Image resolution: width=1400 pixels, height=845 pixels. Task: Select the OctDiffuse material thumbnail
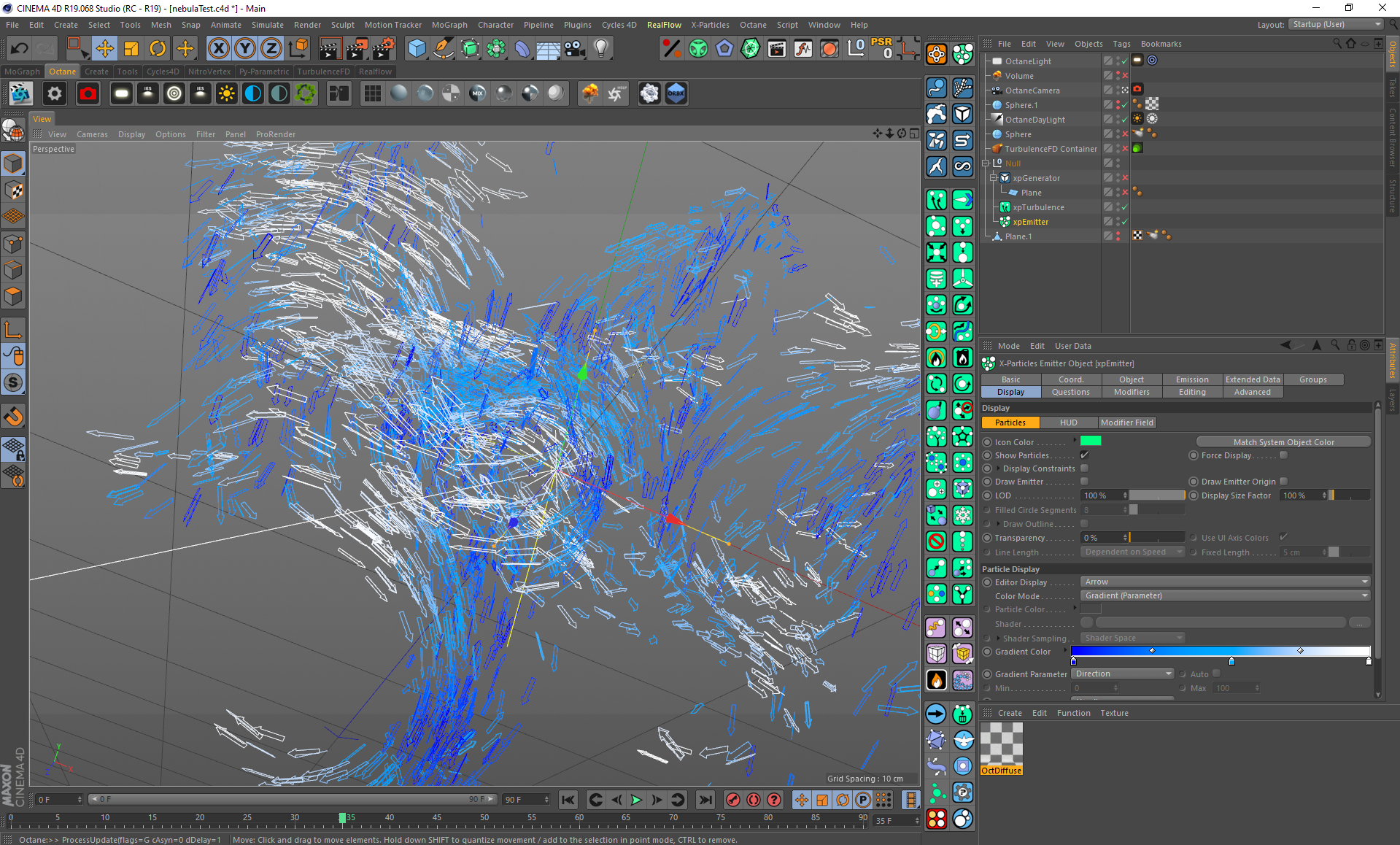1002,744
